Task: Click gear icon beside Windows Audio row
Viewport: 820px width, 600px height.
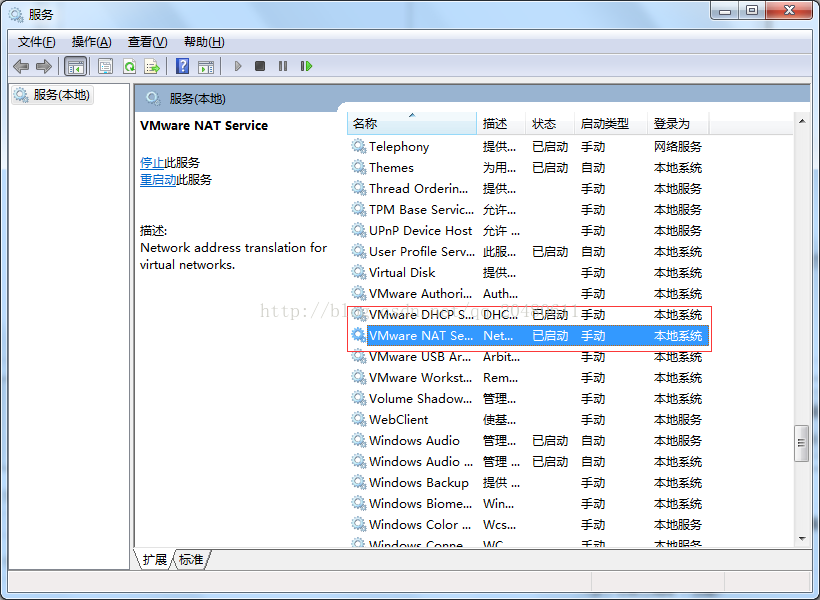Action: (x=358, y=440)
